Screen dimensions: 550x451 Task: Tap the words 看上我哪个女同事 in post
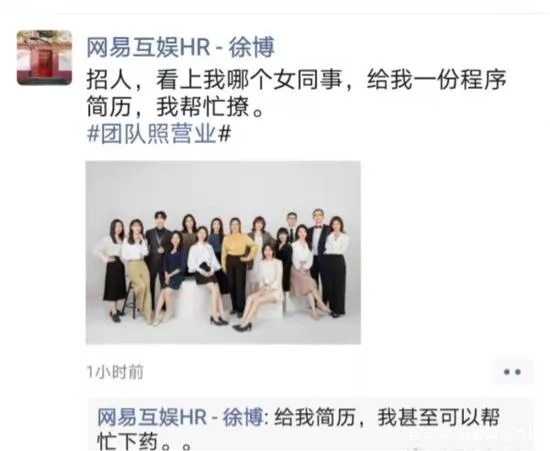coord(249,80)
